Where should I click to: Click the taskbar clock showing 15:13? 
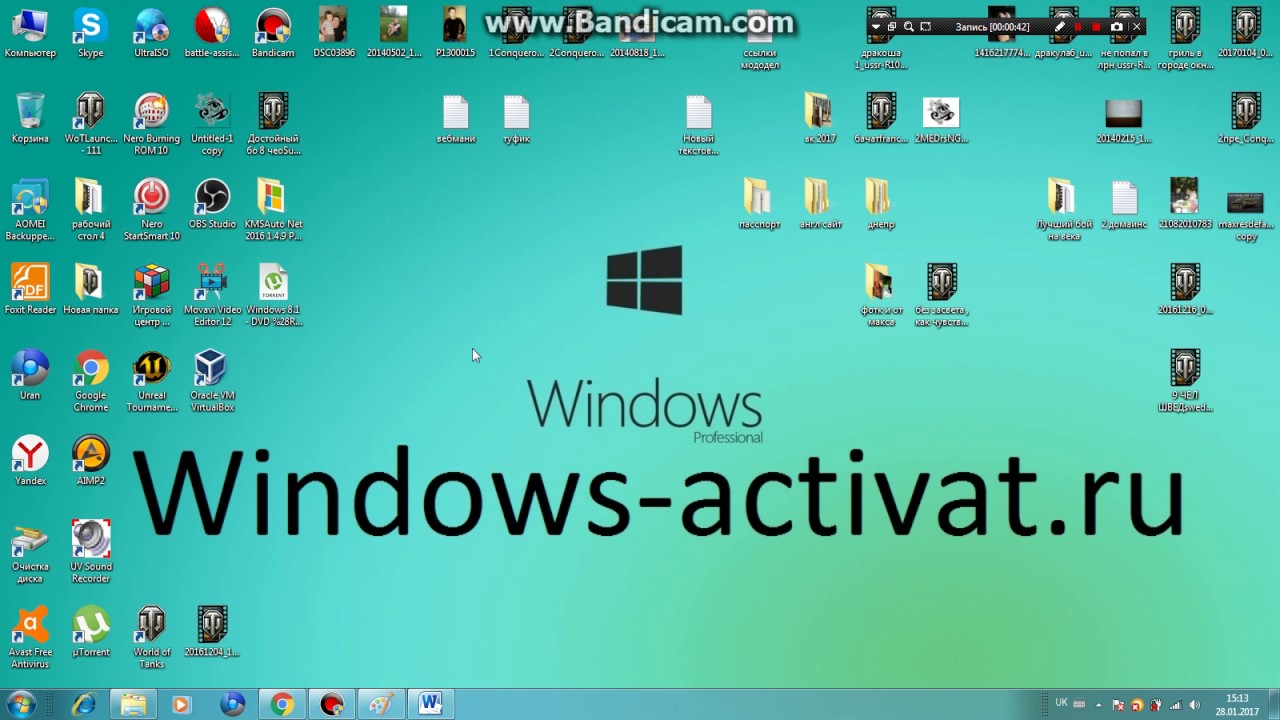coord(1237,705)
